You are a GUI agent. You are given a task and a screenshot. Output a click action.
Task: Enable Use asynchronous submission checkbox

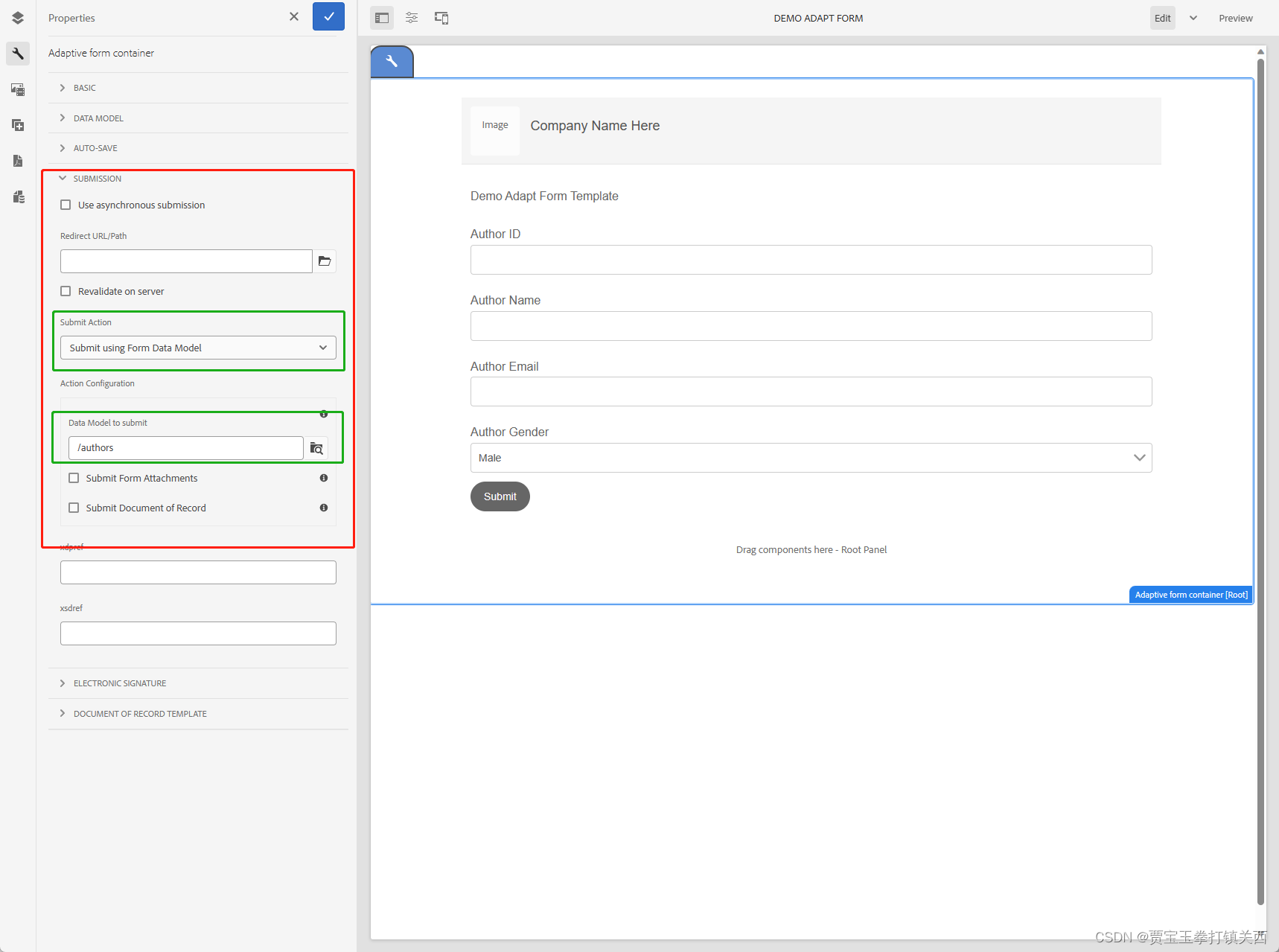tap(66, 205)
